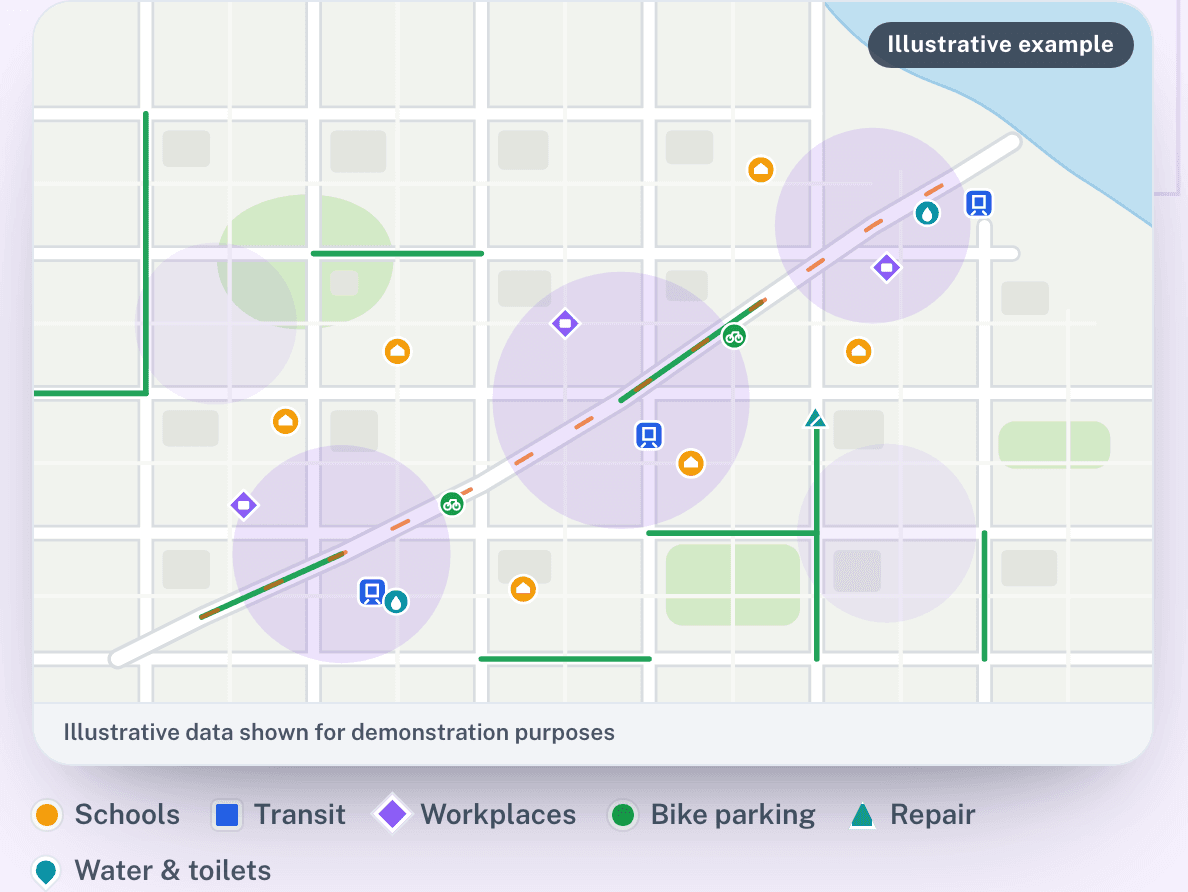Click the school marker beside central transit stop
Image resolution: width=1188 pixels, height=892 pixels.
pos(690,463)
